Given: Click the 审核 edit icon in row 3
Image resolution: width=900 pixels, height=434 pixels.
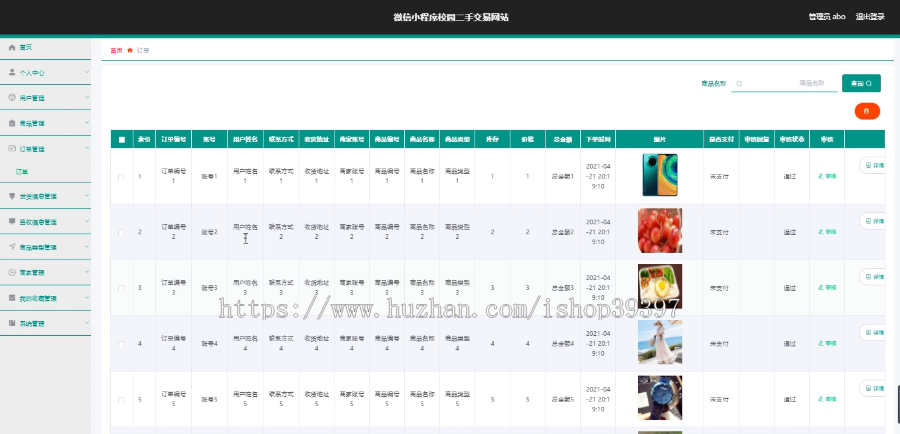Looking at the screenshot, I should coord(821,288).
